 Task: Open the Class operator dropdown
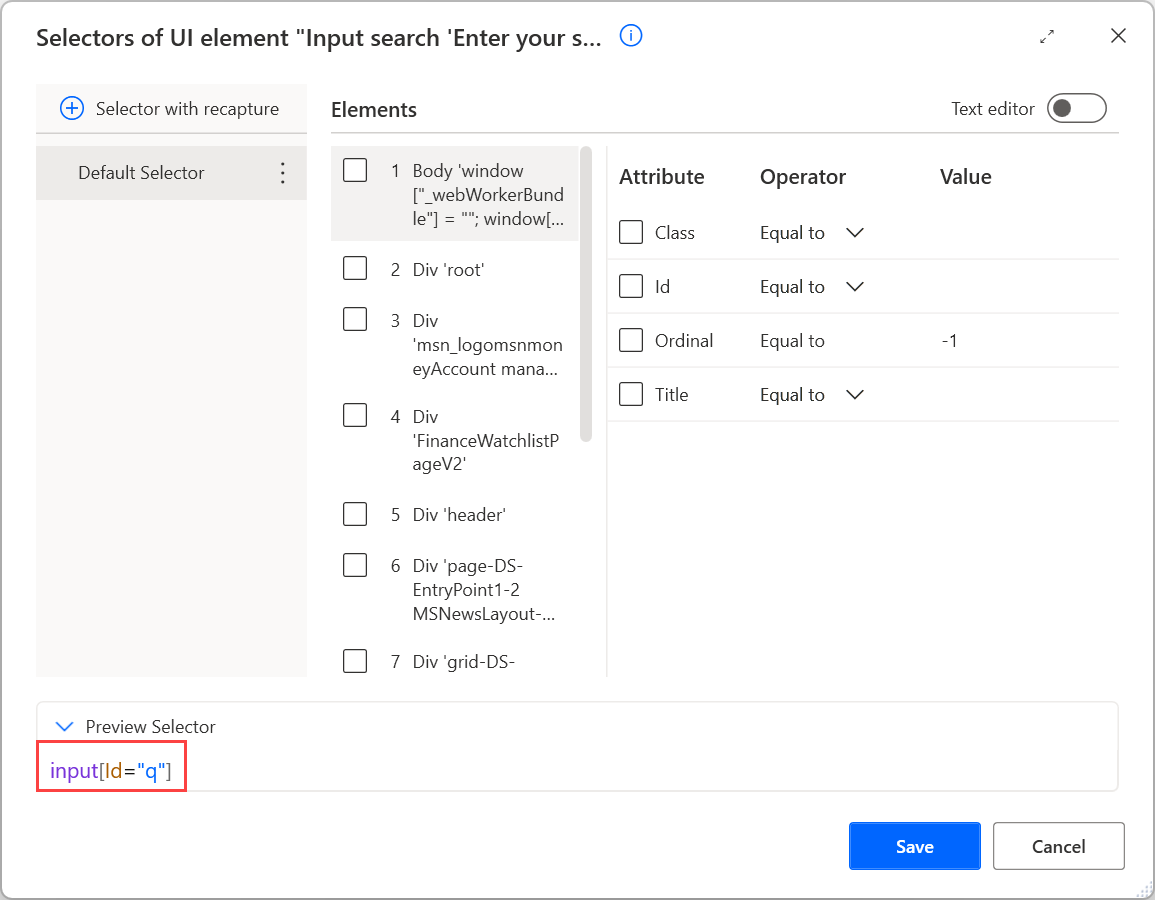[854, 232]
